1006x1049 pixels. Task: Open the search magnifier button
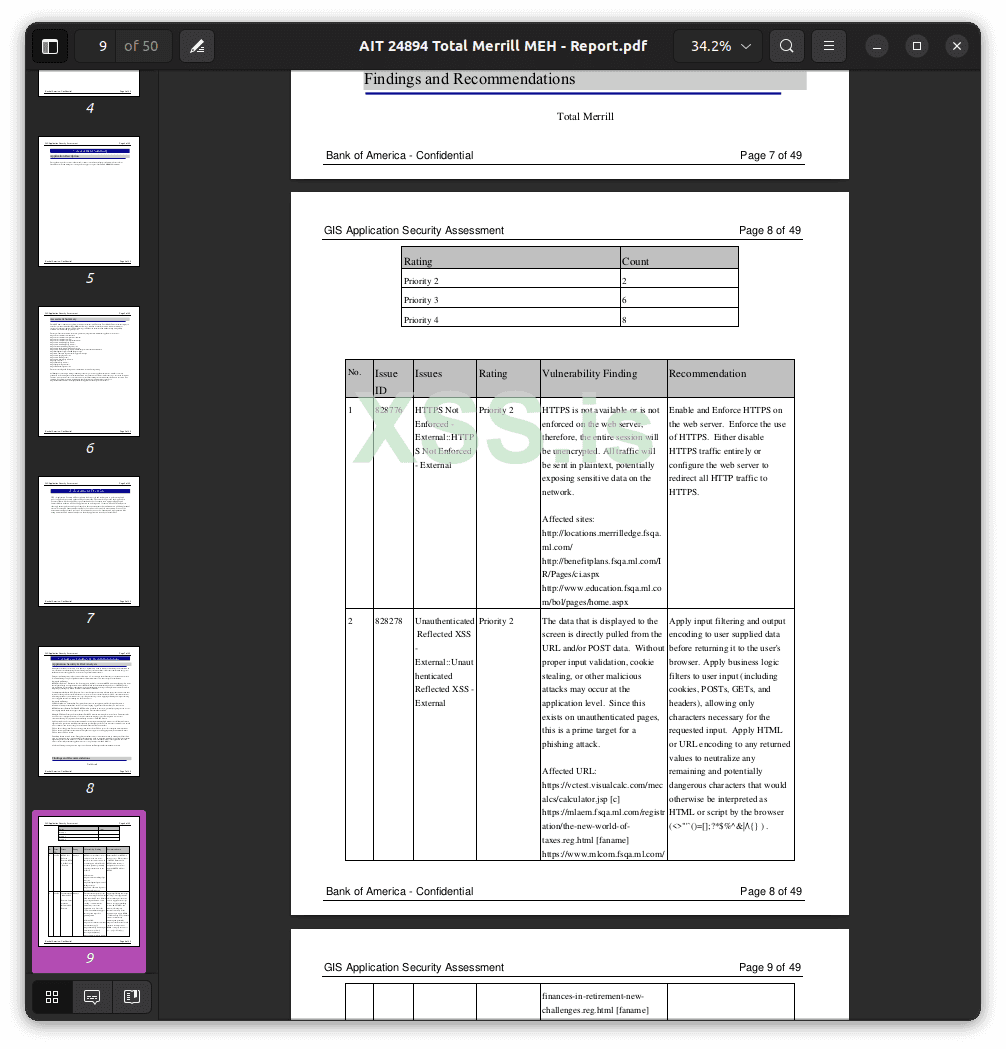[787, 46]
